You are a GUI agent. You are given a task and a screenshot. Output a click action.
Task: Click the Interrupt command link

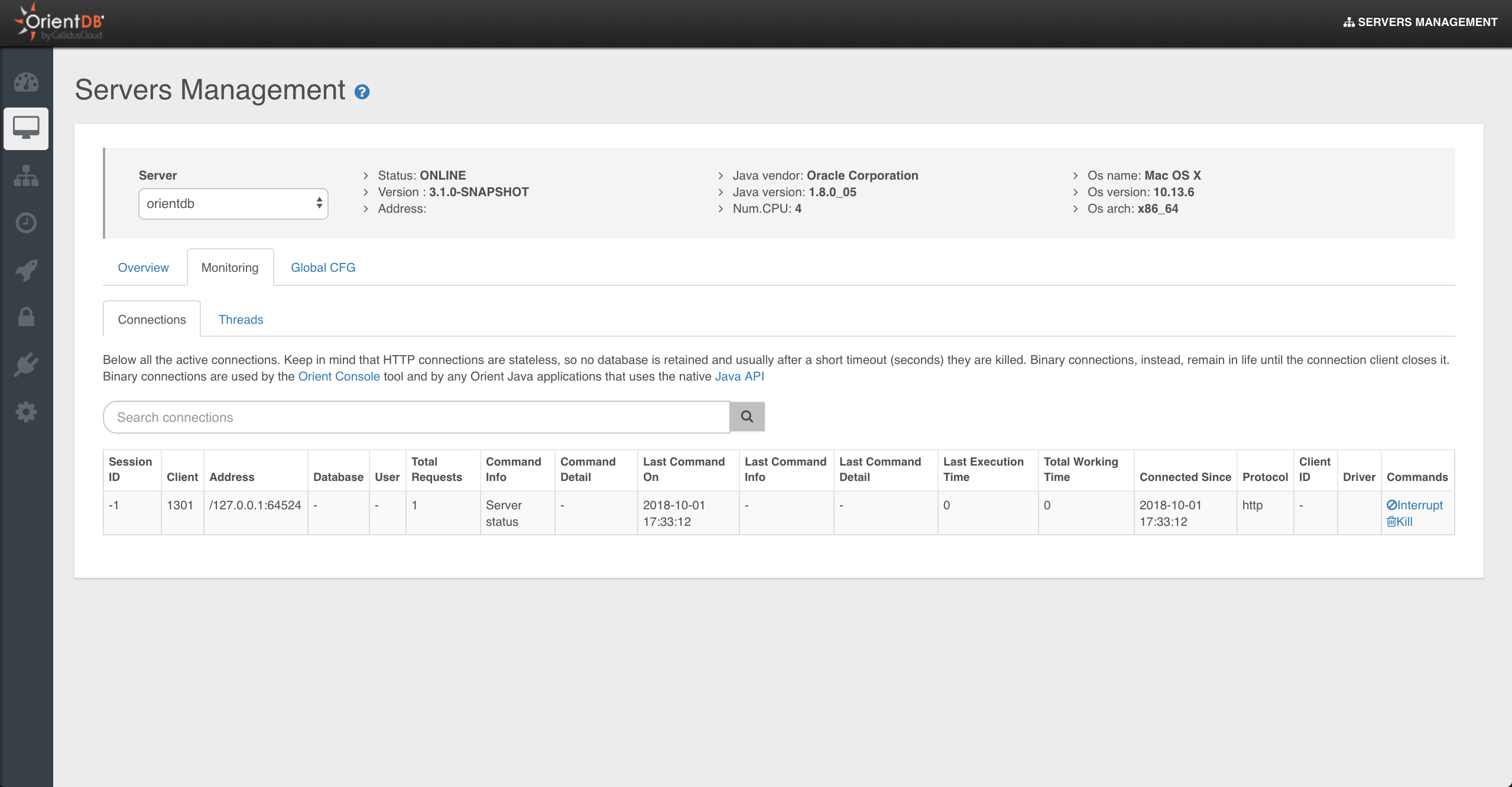pos(1414,505)
